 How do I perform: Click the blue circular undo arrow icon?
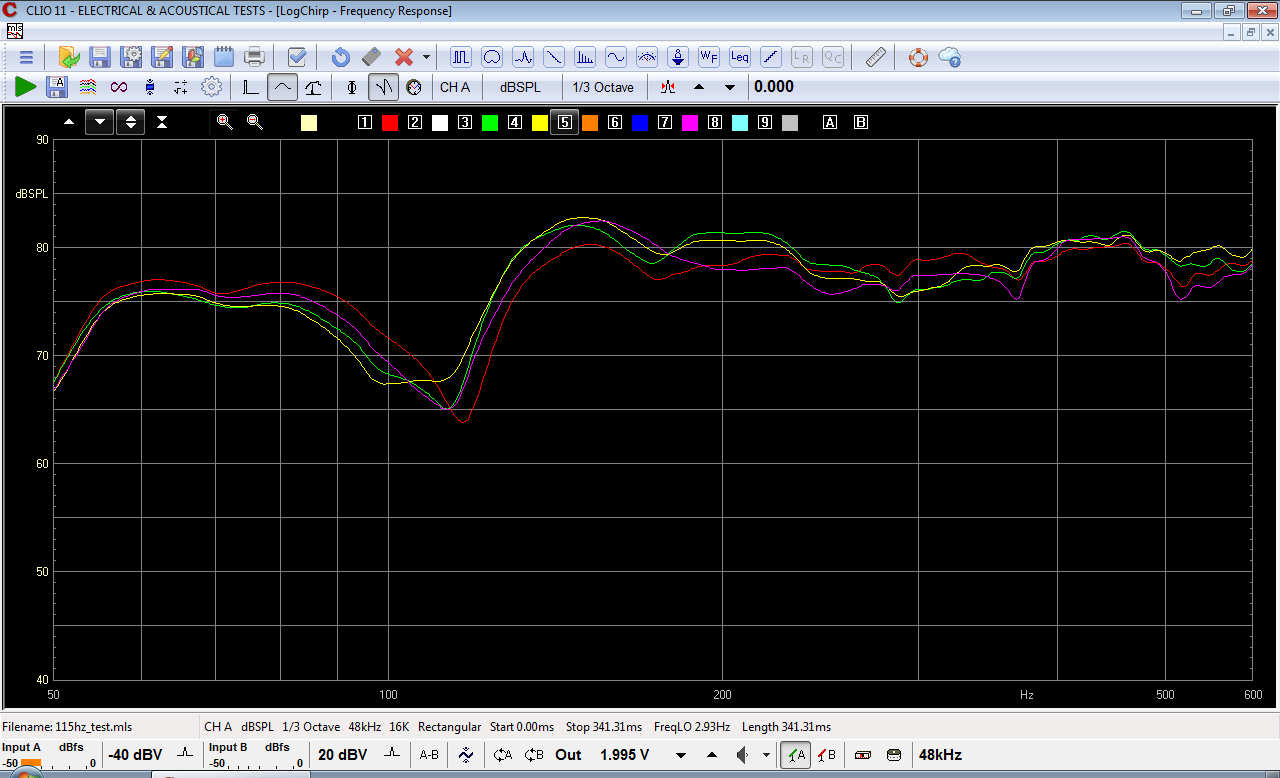click(x=341, y=57)
